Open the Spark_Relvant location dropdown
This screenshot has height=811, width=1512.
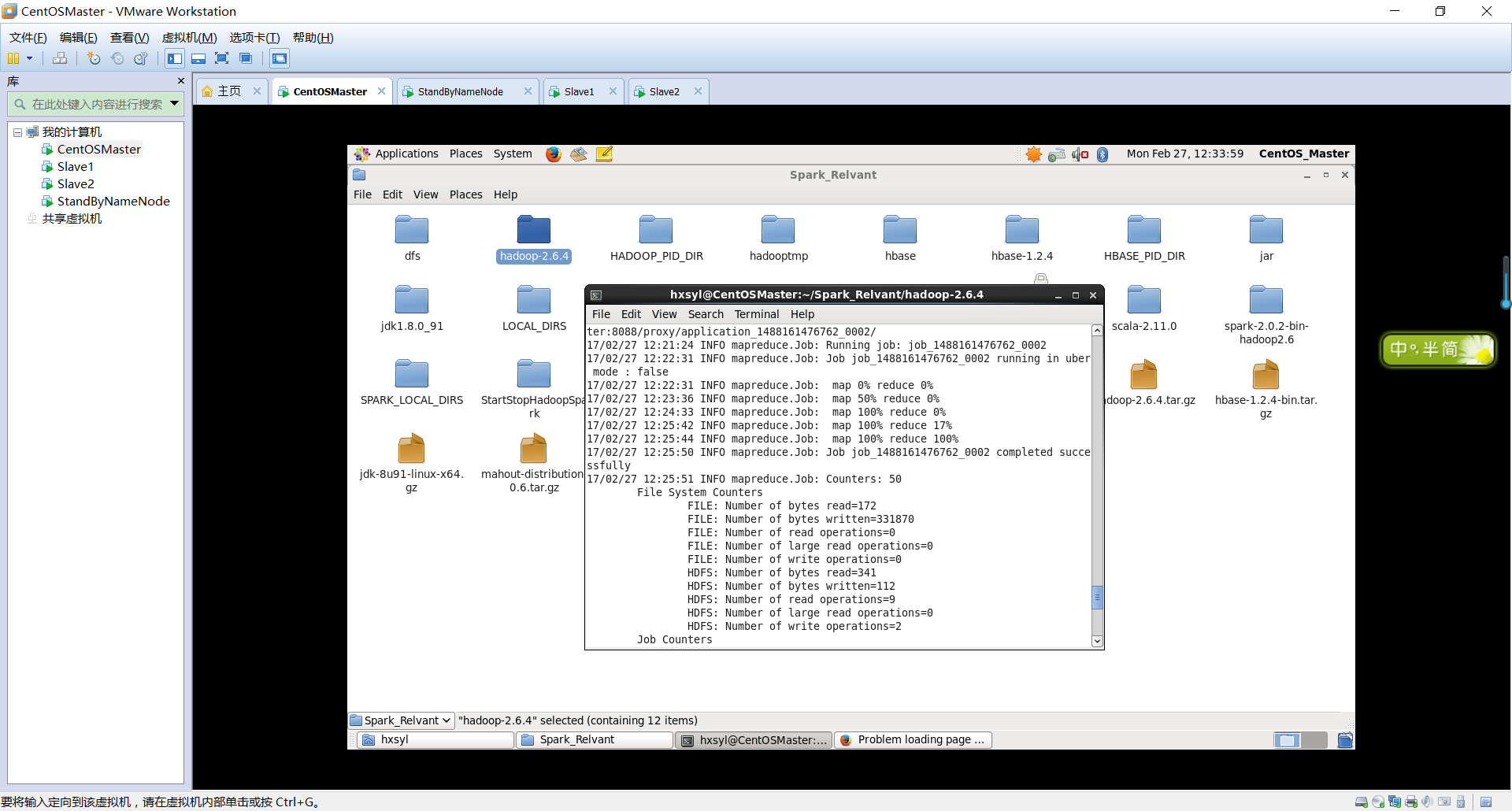(401, 720)
